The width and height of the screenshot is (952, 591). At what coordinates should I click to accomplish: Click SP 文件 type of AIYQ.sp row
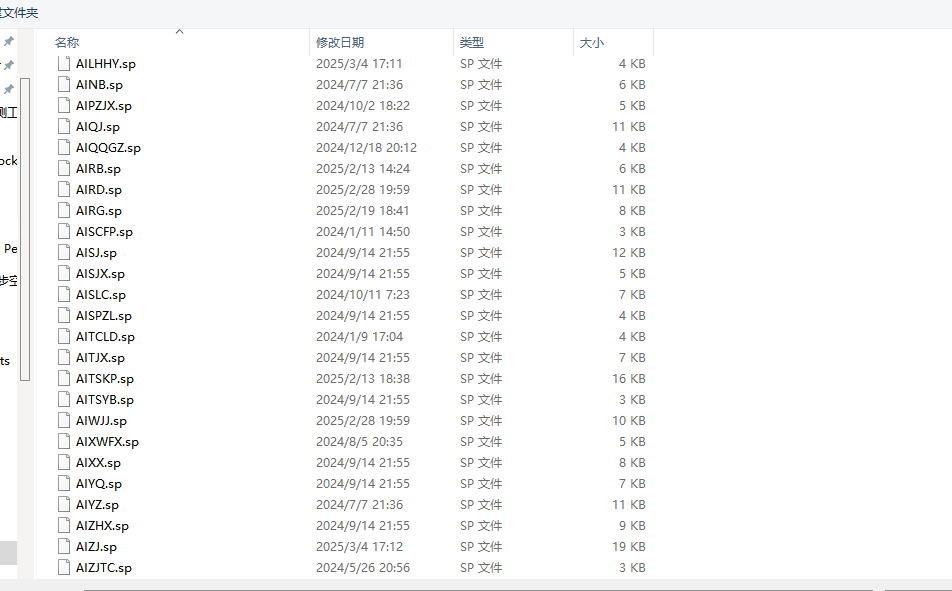pos(481,484)
